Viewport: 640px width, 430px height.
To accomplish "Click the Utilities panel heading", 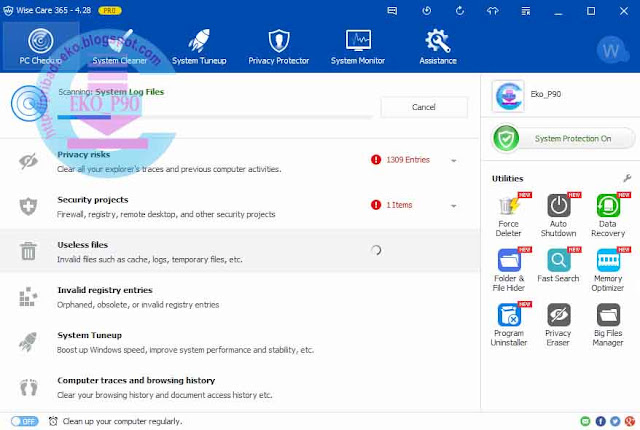I will (507, 178).
